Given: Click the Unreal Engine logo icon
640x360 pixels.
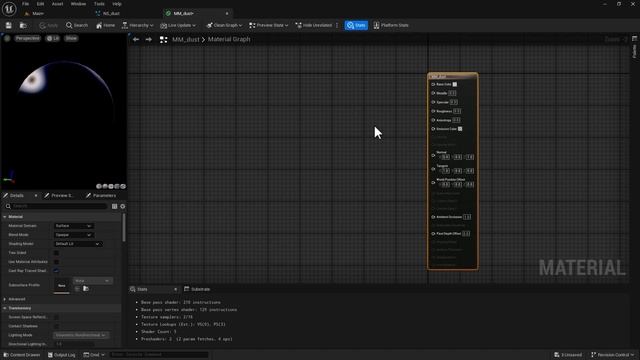Looking at the screenshot, I should coord(9,9).
